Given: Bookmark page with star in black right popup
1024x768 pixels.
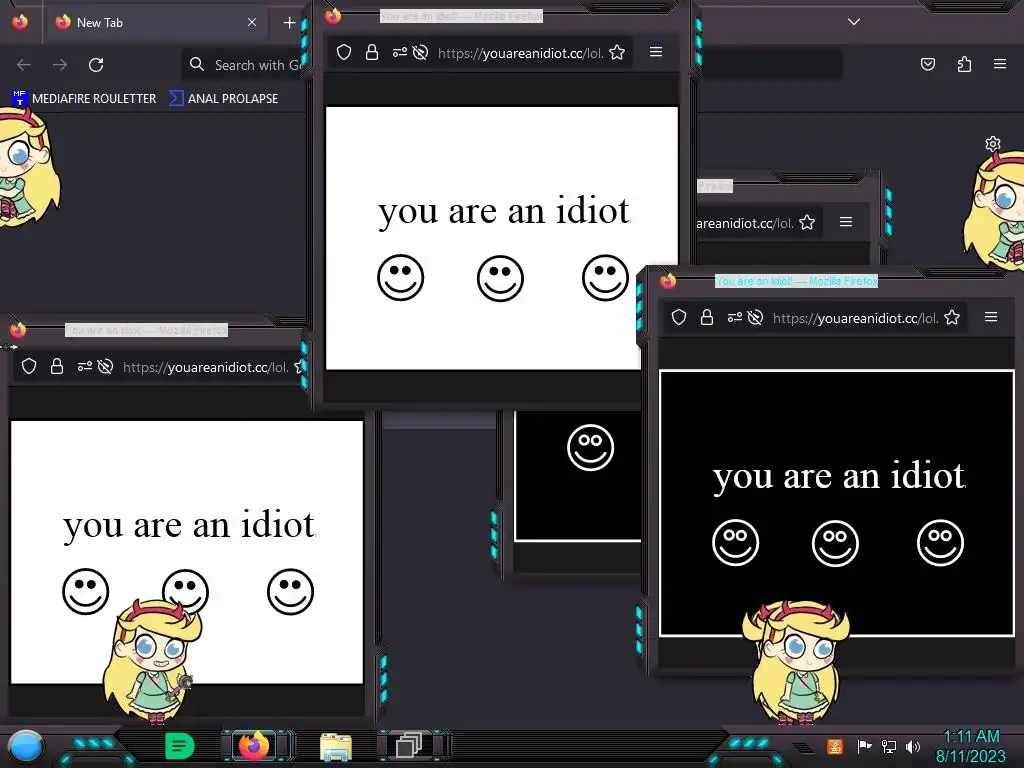Looking at the screenshot, I should tap(952, 317).
